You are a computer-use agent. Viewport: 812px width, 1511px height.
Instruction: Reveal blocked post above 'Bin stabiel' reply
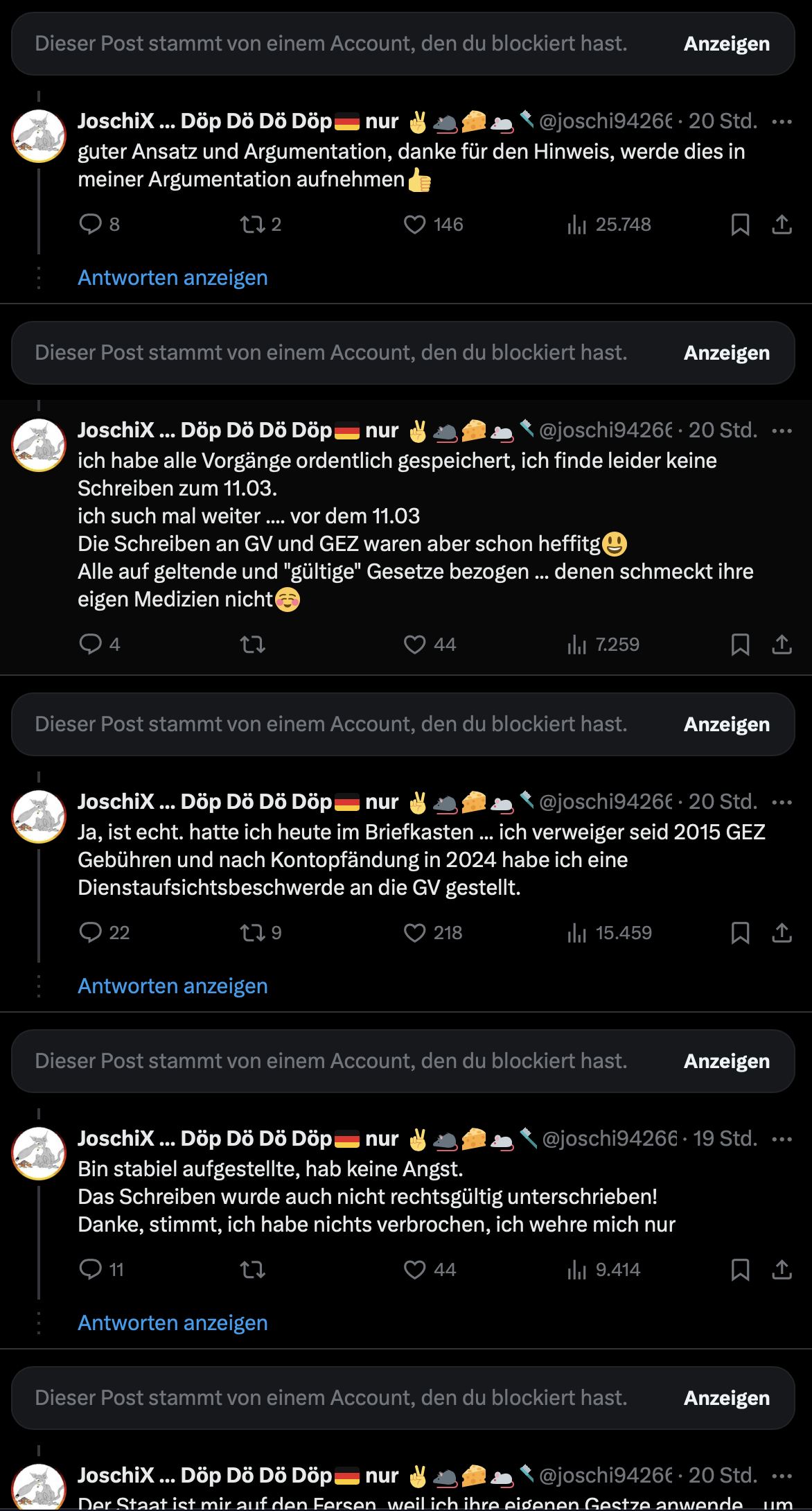[x=726, y=1061]
